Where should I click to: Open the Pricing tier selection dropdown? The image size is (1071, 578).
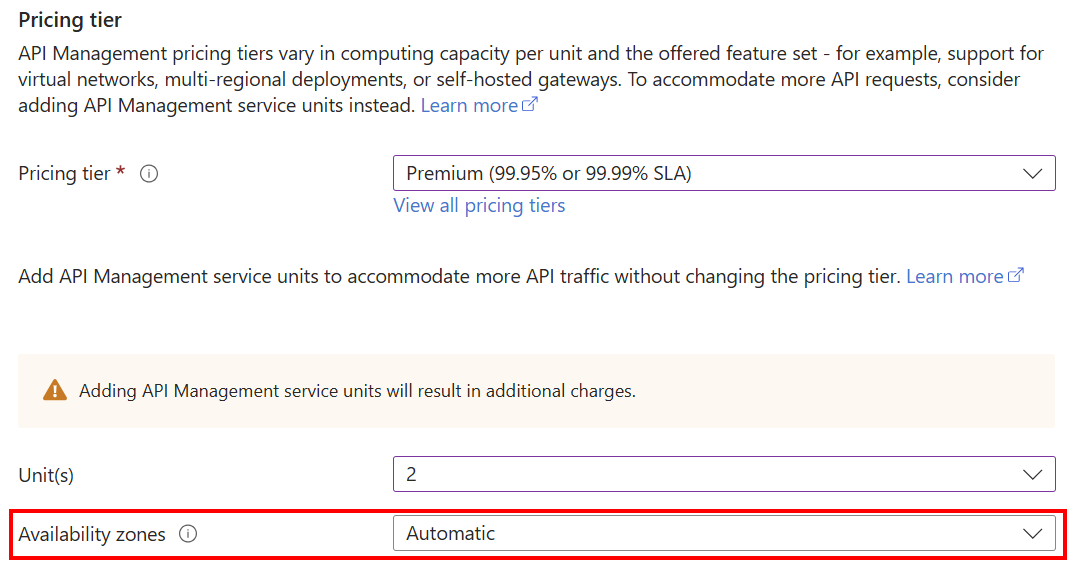pyautogui.click(x=700, y=172)
